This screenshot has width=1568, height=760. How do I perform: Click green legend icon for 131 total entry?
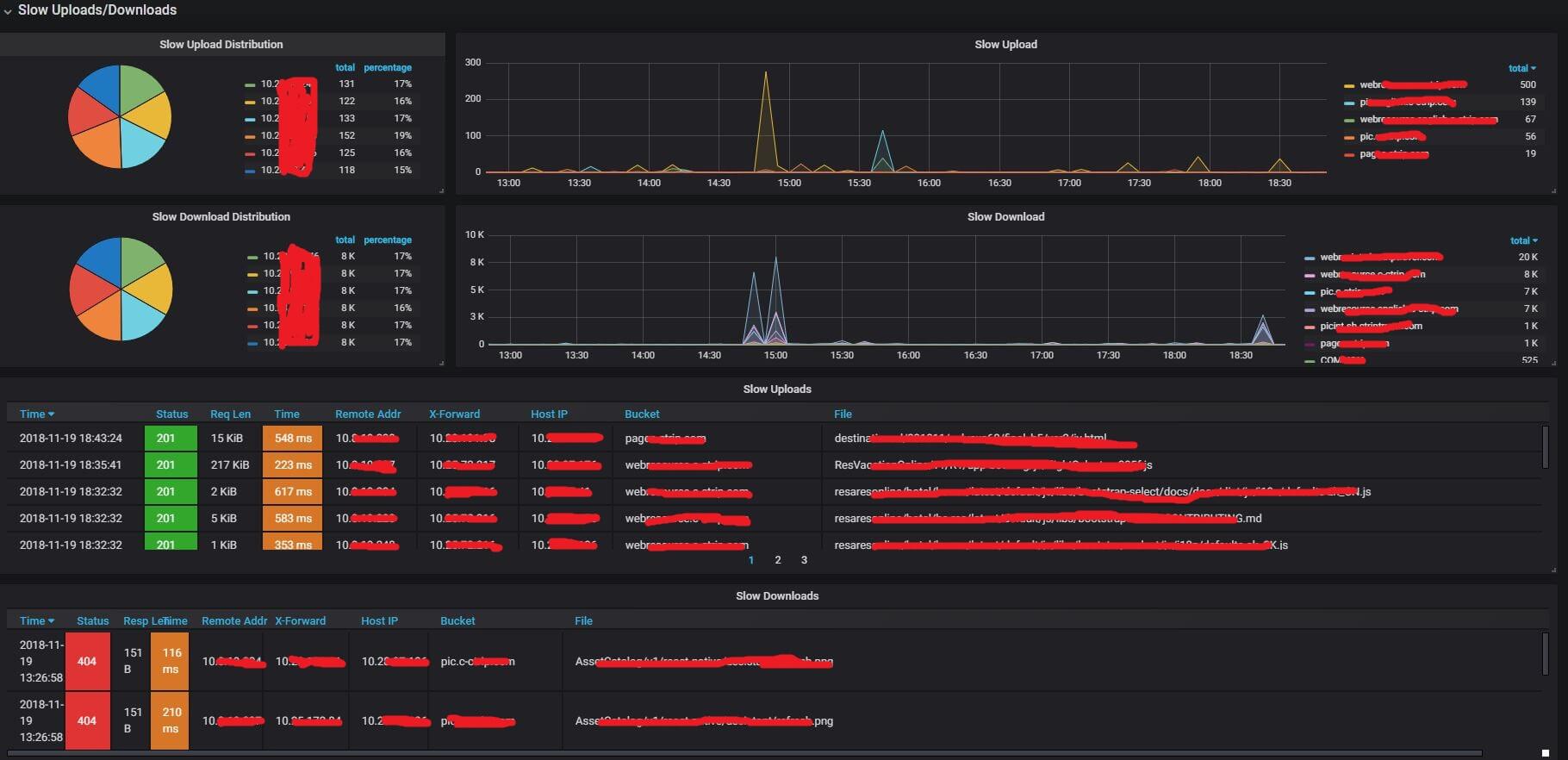(250, 84)
